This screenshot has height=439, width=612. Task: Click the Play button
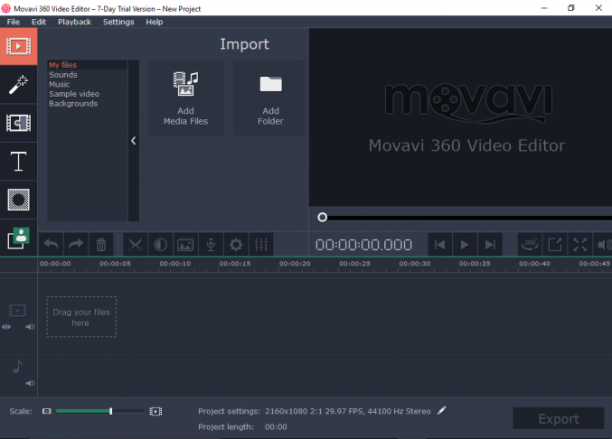tap(465, 245)
